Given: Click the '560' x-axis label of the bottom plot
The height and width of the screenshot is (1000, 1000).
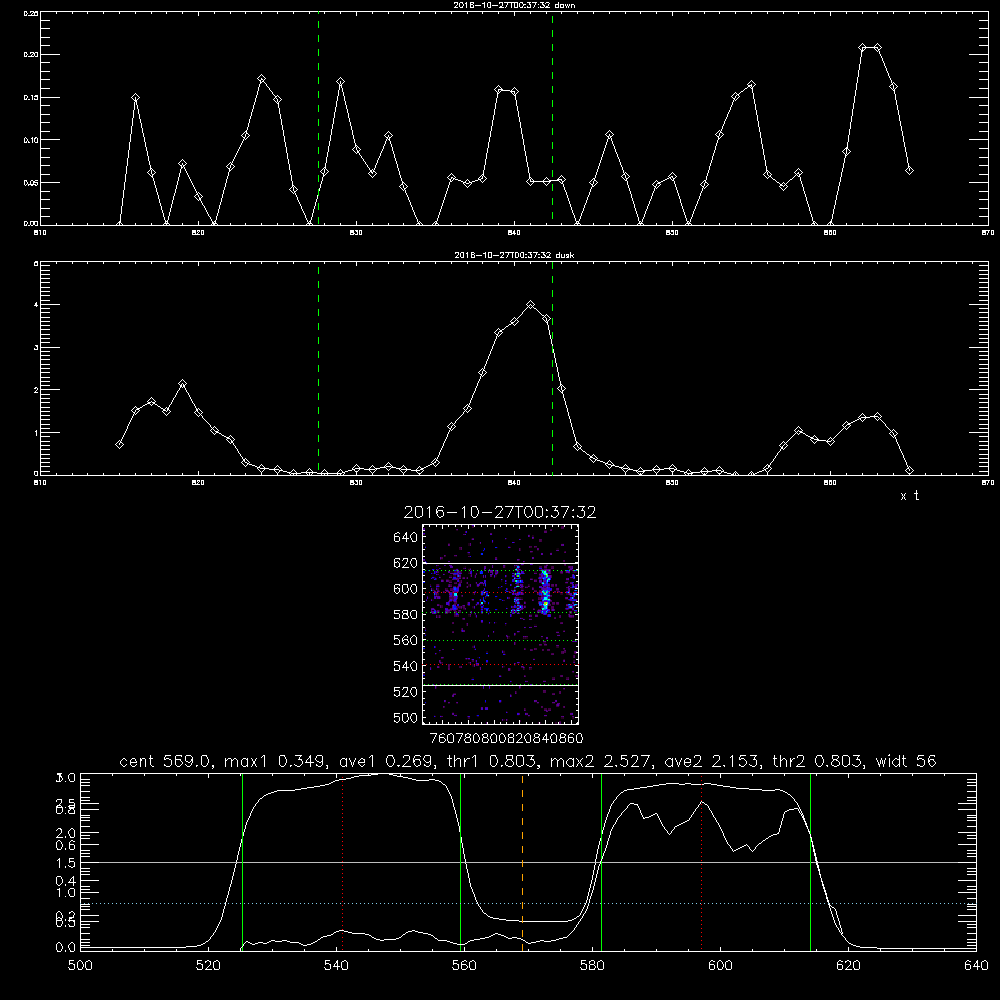Looking at the screenshot, I should (464, 966).
